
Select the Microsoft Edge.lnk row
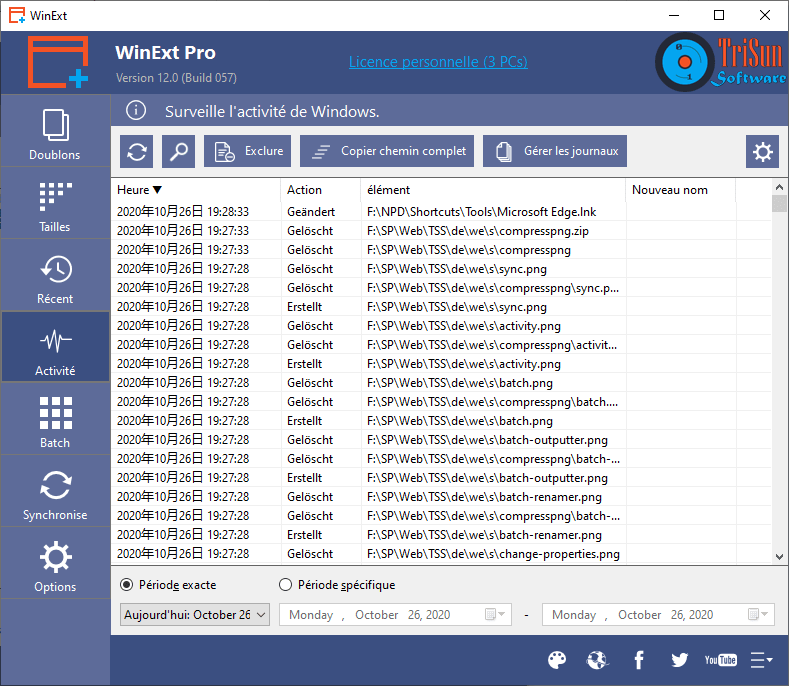click(x=441, y=212)
